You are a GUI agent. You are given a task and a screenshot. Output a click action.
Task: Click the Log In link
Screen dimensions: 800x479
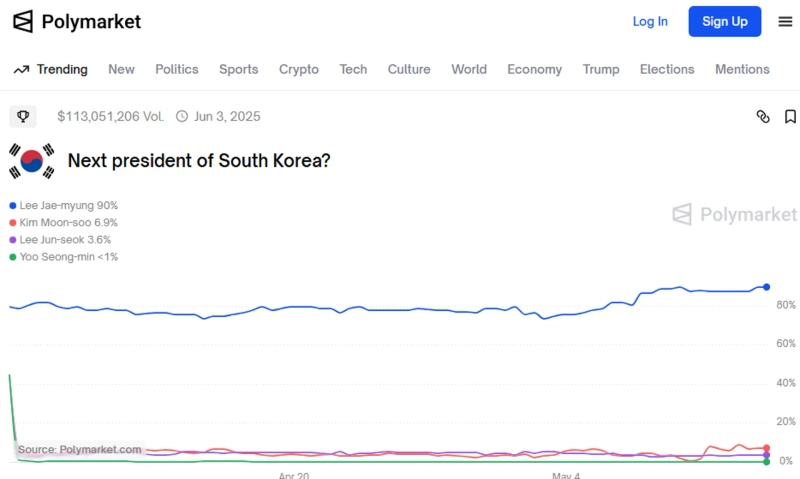pos(650,21)
